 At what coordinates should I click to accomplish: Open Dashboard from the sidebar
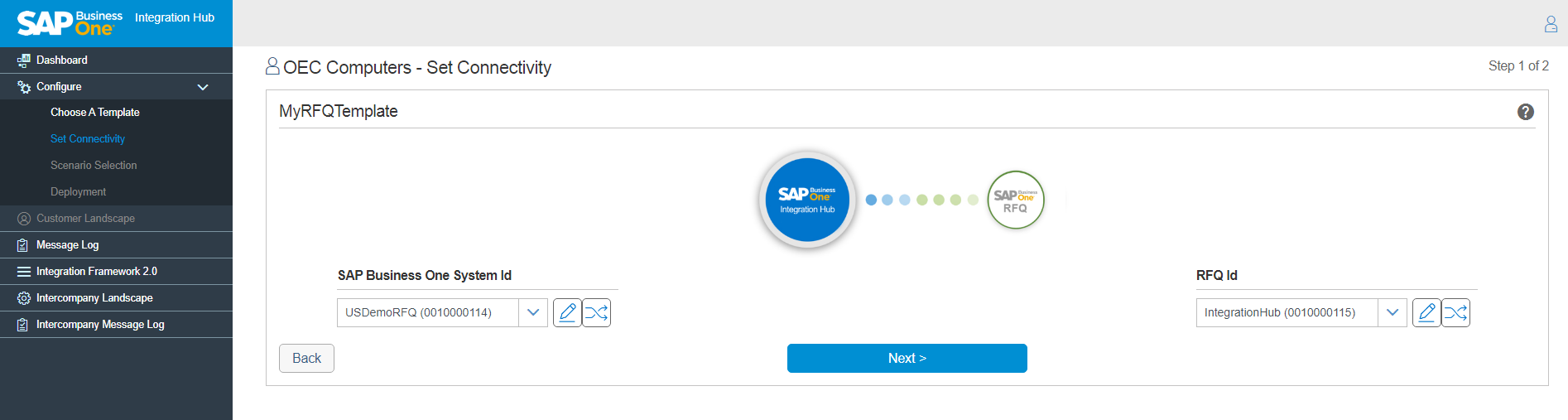62,60
